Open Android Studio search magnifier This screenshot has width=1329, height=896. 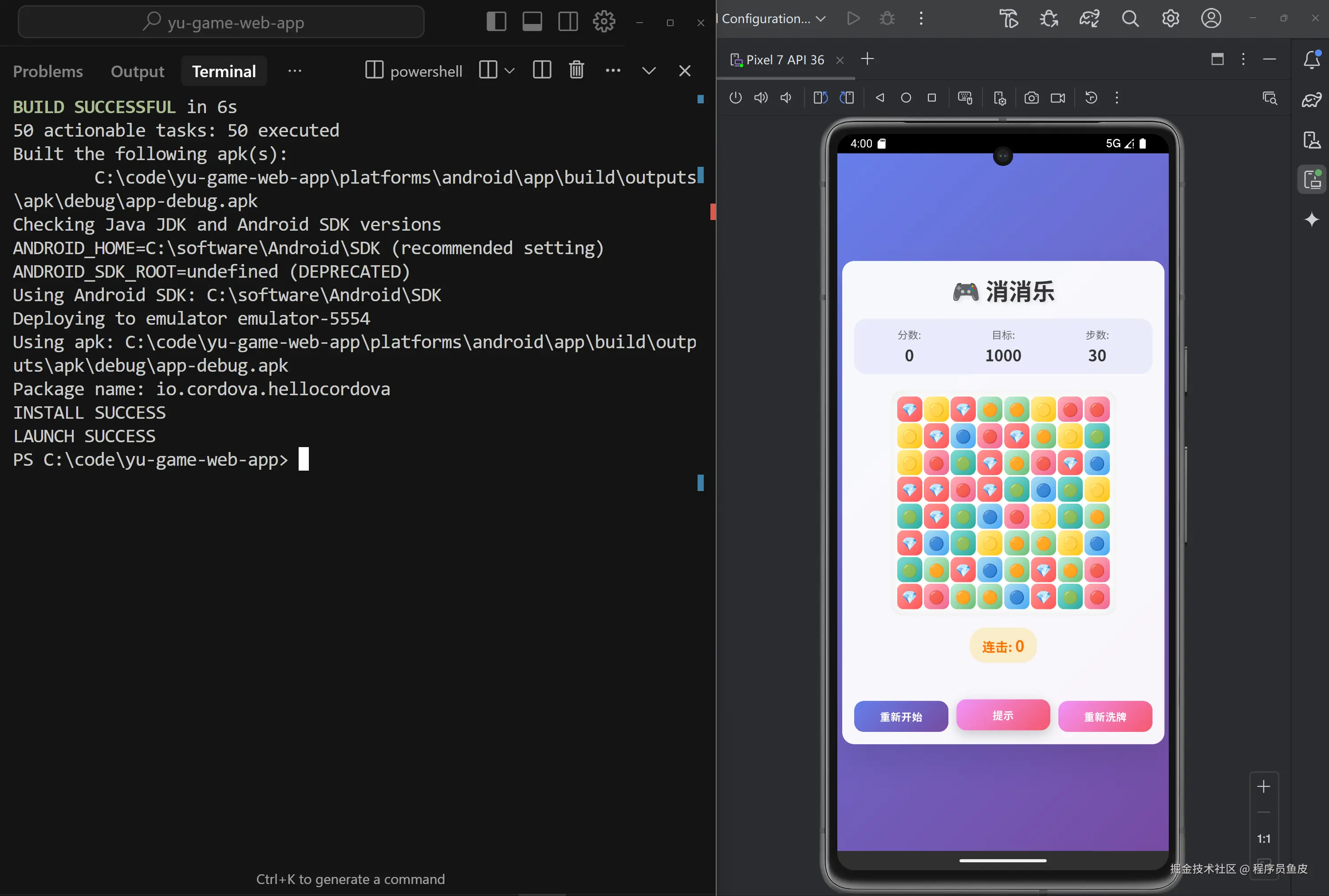coord(1129,19)
